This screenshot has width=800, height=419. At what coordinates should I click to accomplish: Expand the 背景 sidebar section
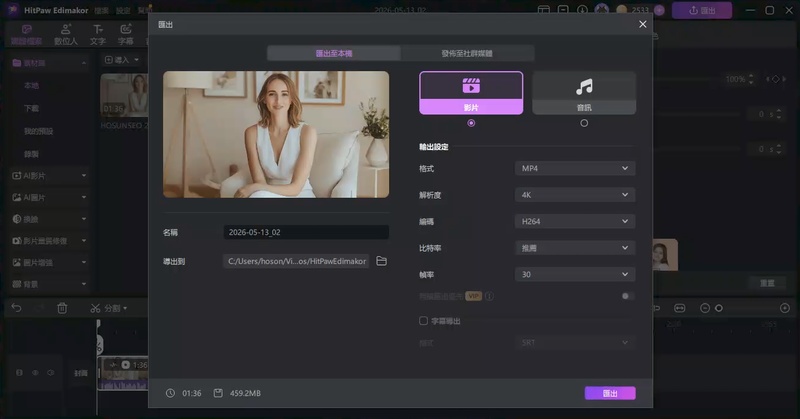coord(49,284)
